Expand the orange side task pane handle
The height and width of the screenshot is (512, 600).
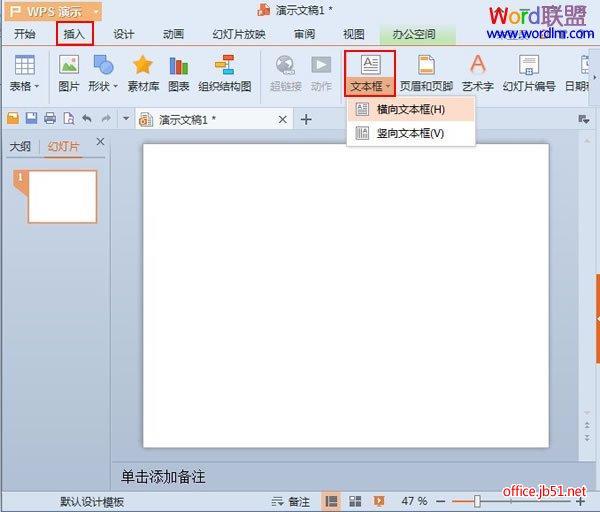click(x=597, y=318)
